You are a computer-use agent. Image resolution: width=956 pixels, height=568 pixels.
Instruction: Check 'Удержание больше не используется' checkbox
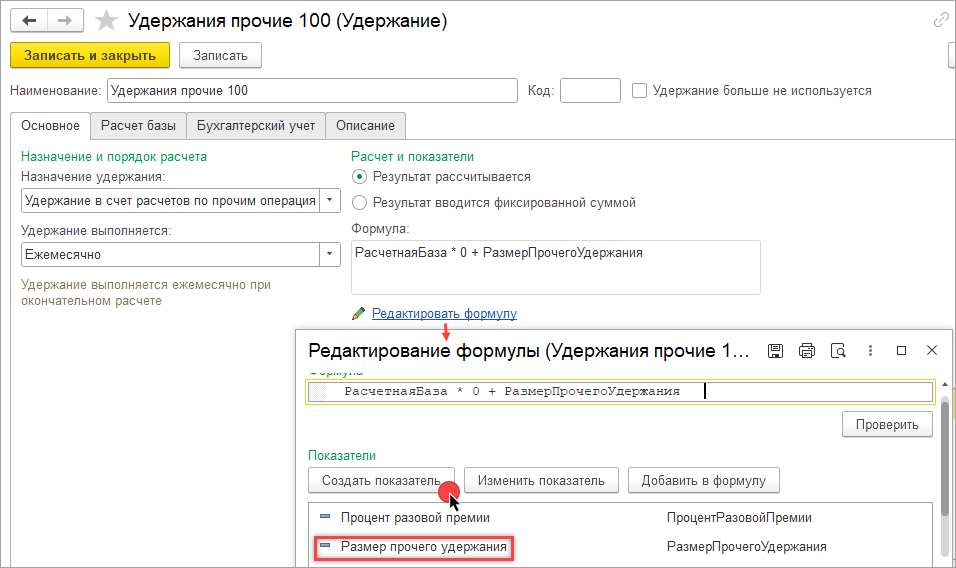[640, 90]
